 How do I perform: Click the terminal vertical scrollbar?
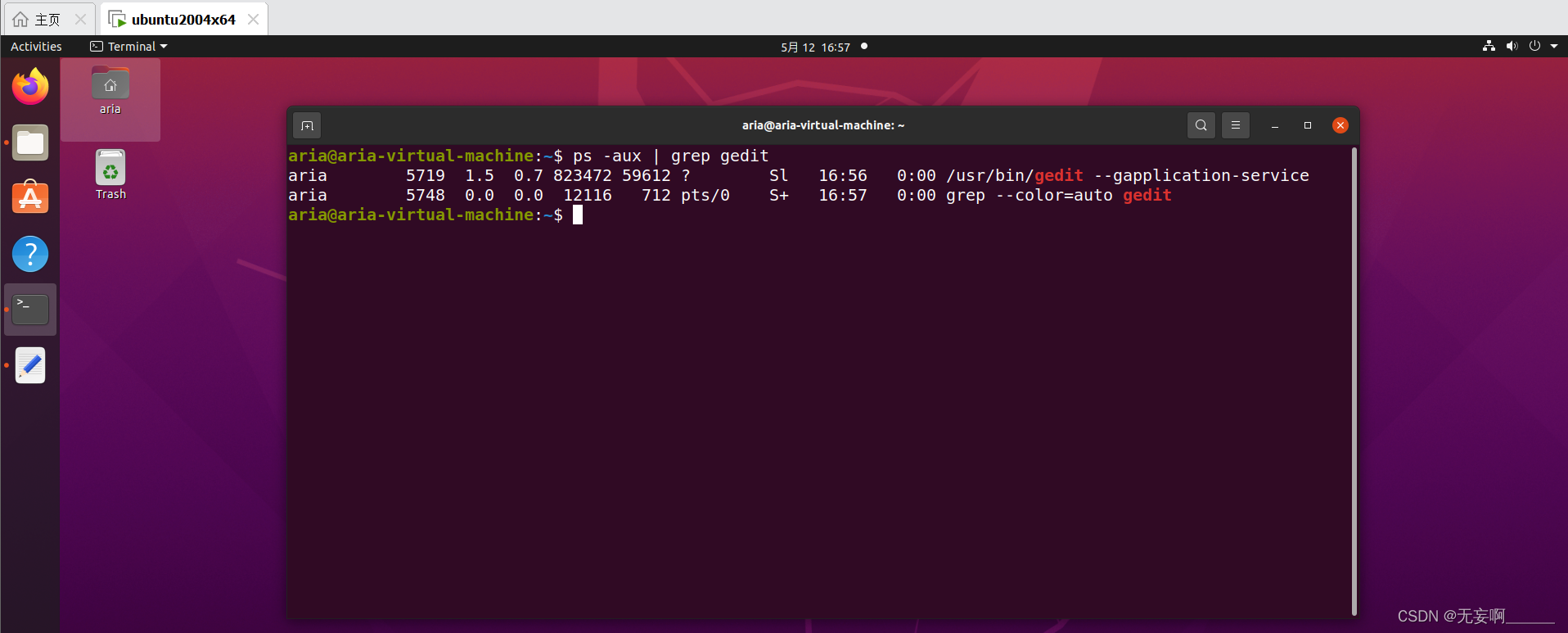pyautogui.click(x=1354, y=381)
